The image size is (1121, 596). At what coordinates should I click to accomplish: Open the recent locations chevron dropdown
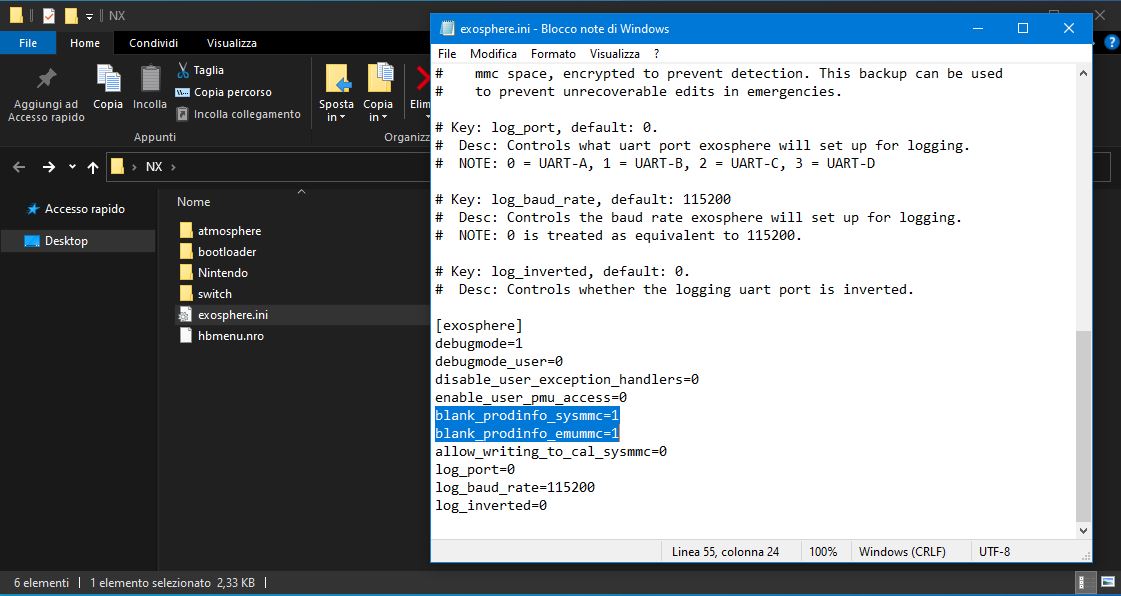pos(72,167)
